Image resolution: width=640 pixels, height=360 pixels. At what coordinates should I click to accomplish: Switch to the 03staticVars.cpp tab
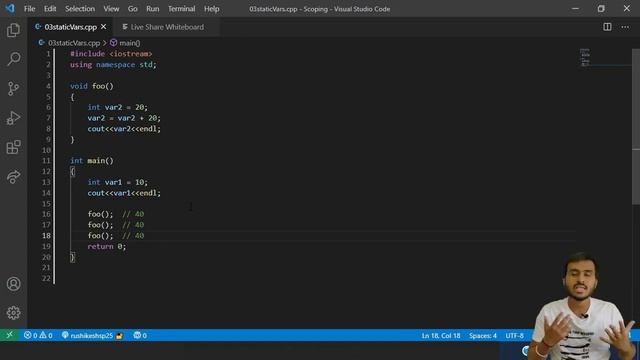point(70,27)
